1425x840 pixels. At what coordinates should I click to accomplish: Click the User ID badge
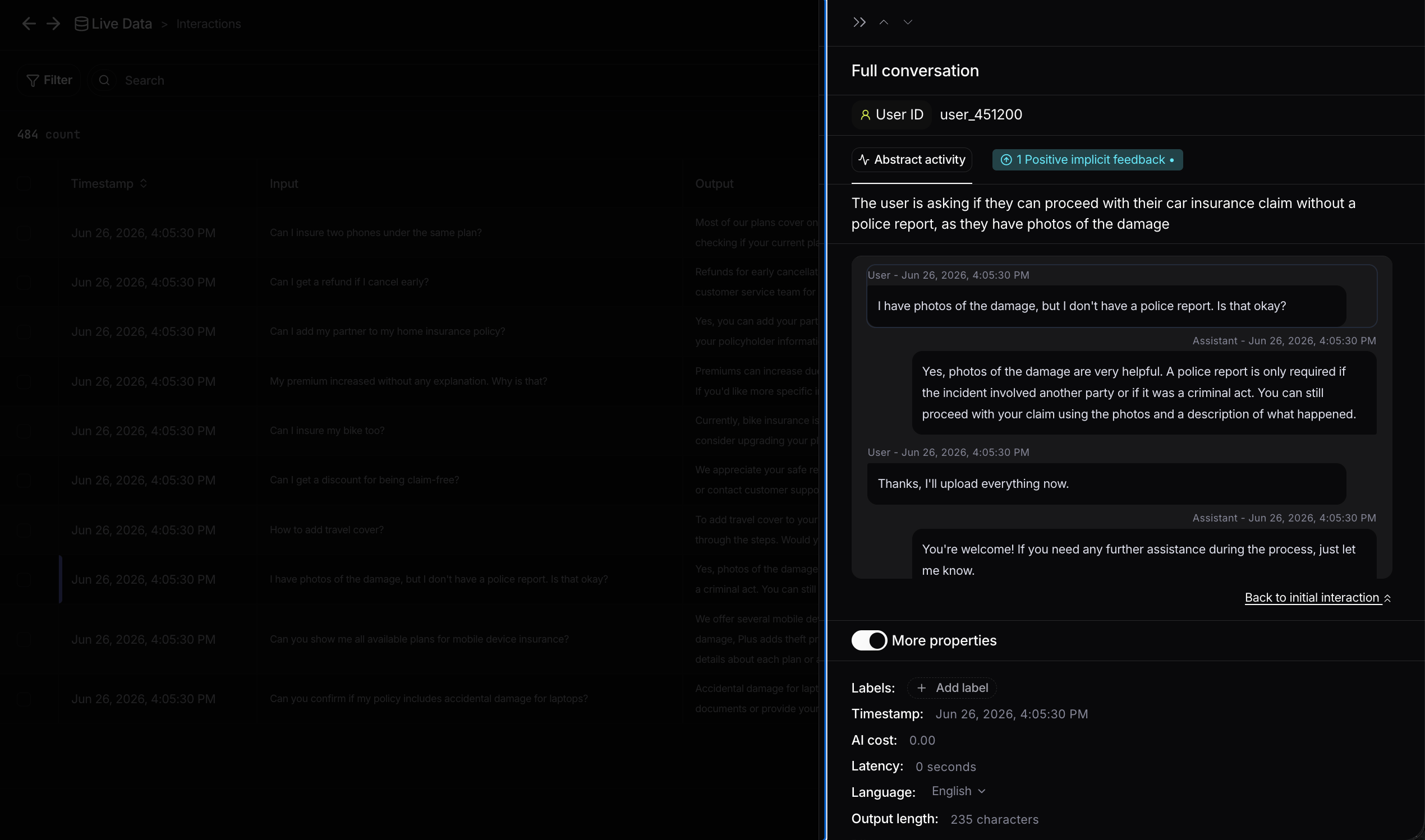891,115
